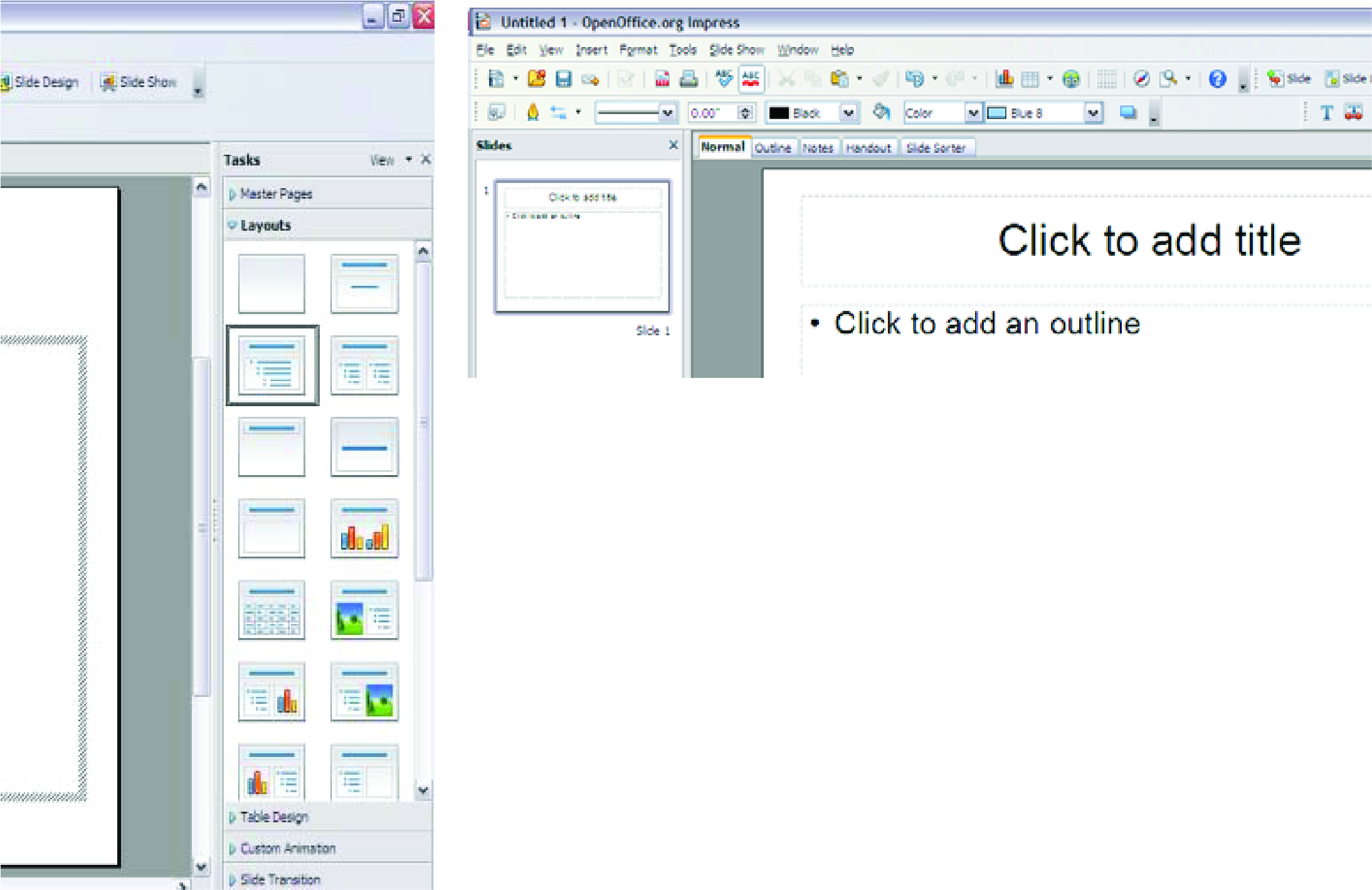Open the fill color Blue 8 dropdown
The height and width of the screenshot is (890, 1372).
coord(1093,113)
